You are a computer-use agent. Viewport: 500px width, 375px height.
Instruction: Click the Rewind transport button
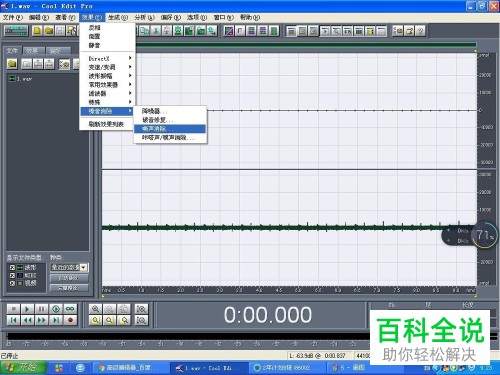(x=27, y=320)
